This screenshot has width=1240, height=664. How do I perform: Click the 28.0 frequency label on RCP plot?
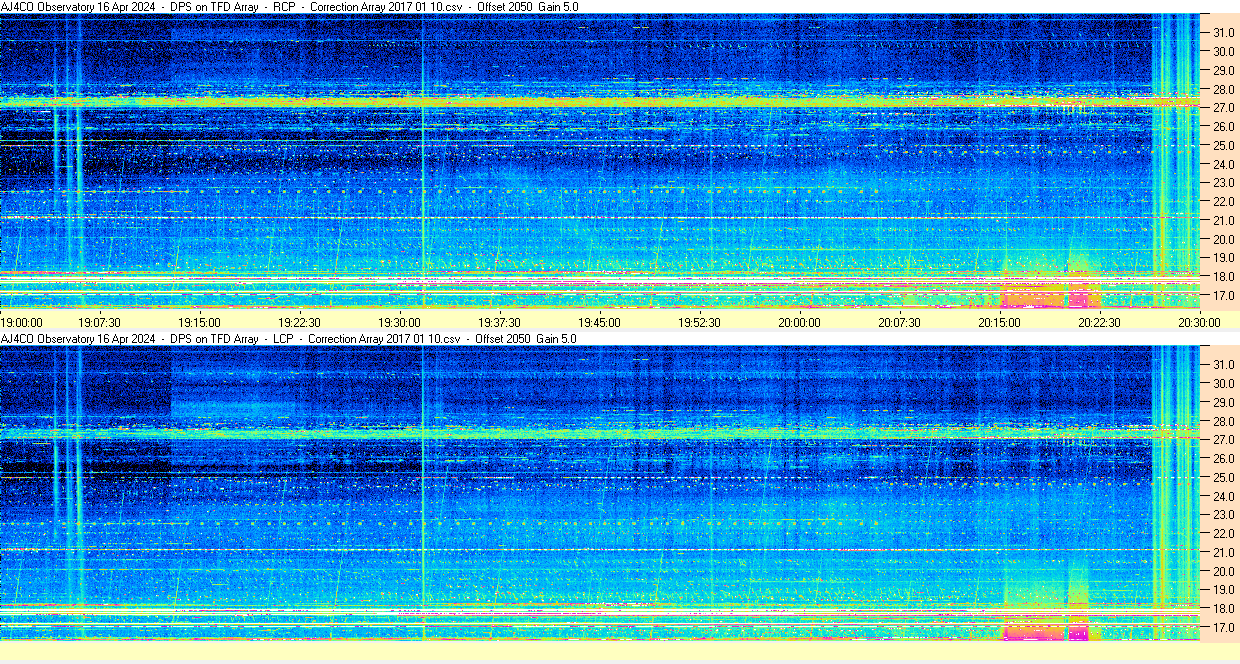(x=1224, y=89)
